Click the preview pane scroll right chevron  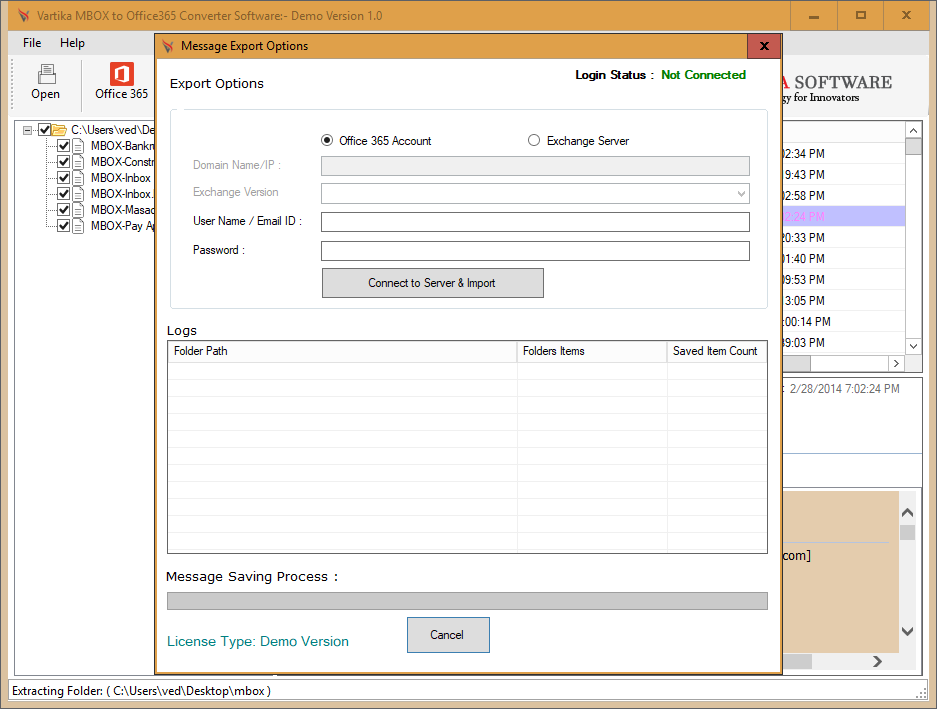(x=877, y=661)
